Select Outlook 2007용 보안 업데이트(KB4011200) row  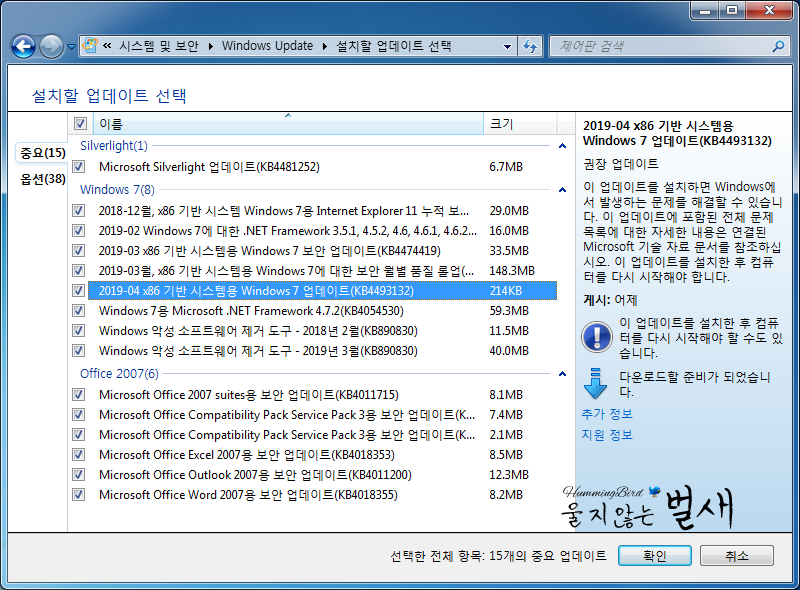(x=322, y=475)
